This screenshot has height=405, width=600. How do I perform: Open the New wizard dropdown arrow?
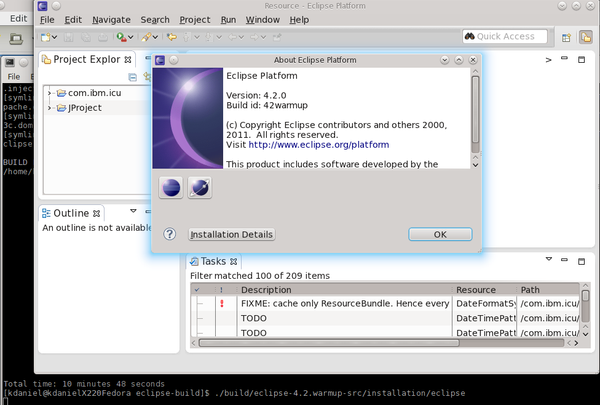coord(54,37)
